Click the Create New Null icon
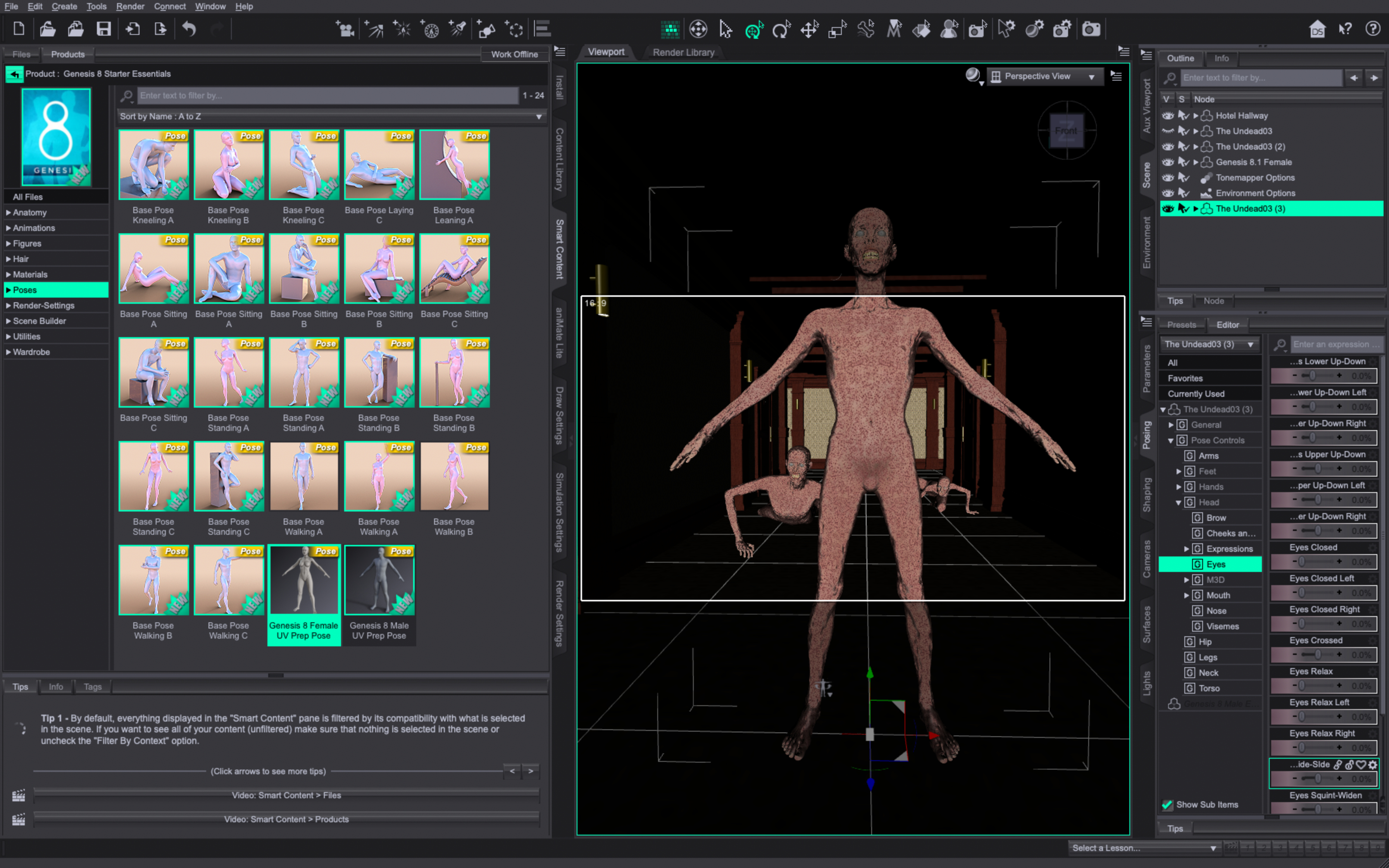The width and height of the screenshot is (1389, 868). tap(514, 29)
